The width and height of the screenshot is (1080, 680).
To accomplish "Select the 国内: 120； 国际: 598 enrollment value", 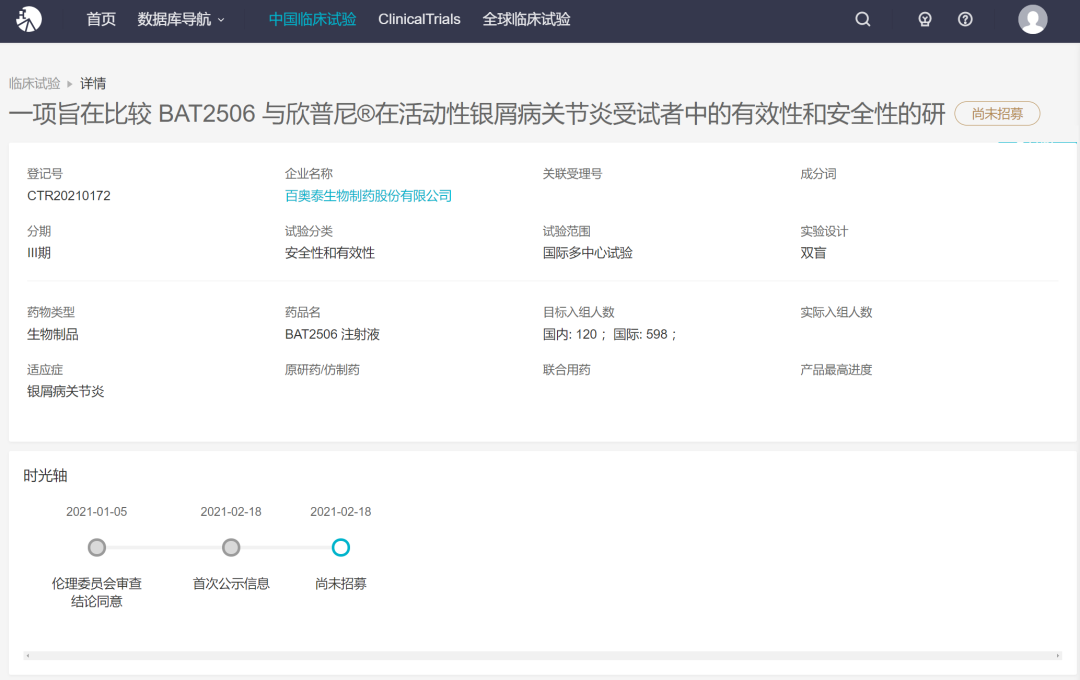I will [610, 334].
